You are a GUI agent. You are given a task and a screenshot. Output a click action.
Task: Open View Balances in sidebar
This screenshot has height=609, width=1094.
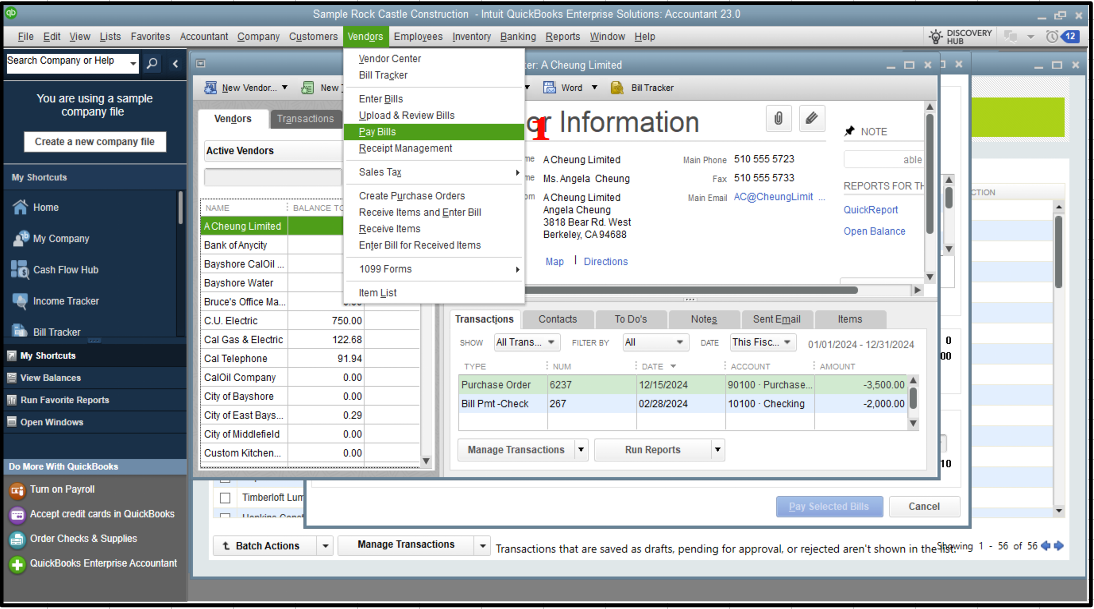(50, 378)
